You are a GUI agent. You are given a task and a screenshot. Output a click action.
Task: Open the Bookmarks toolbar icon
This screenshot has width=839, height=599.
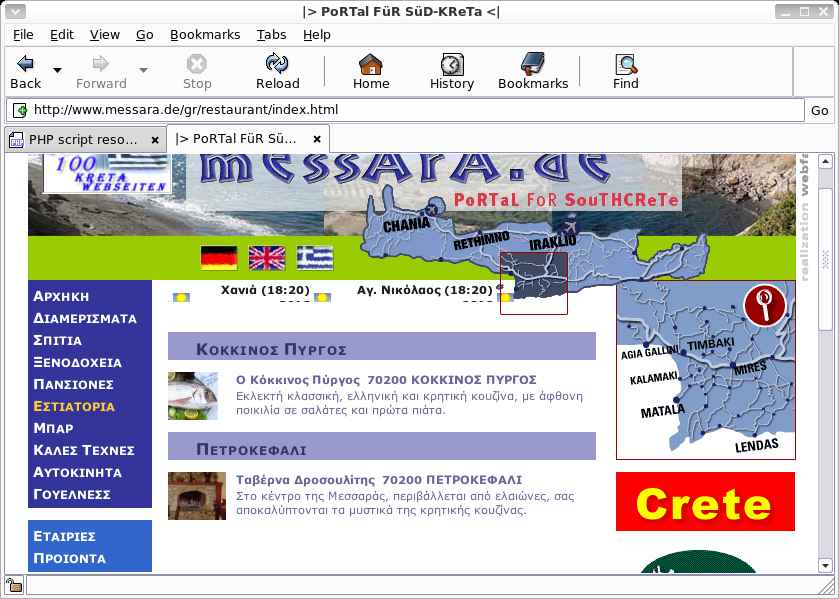pos(532,65)
